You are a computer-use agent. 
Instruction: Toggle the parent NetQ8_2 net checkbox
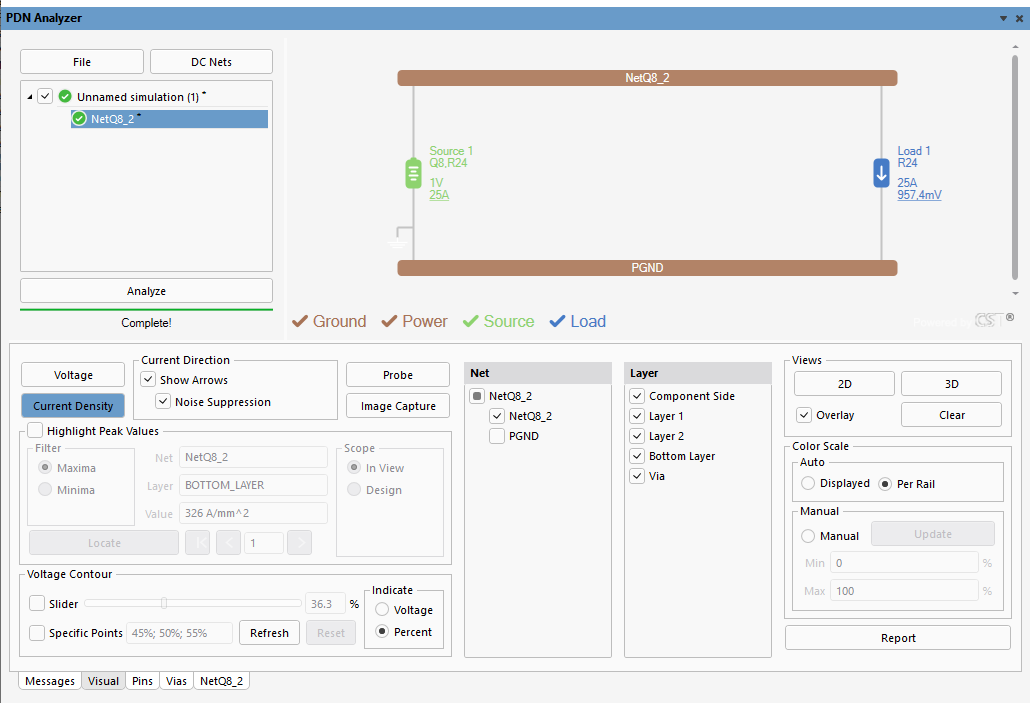478,396
